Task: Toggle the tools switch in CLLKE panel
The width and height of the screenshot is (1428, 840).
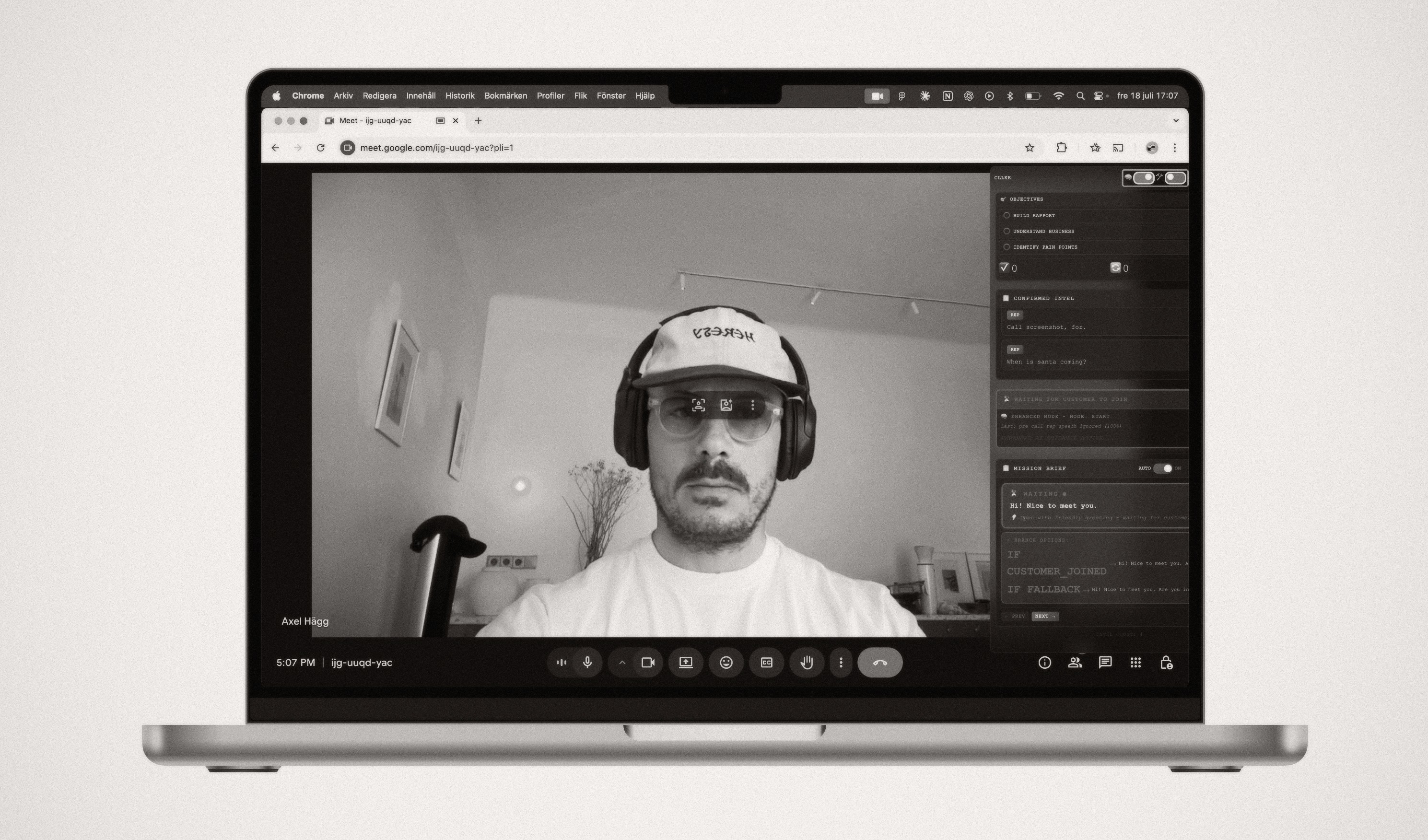Action: click(x=1175, y=178)
